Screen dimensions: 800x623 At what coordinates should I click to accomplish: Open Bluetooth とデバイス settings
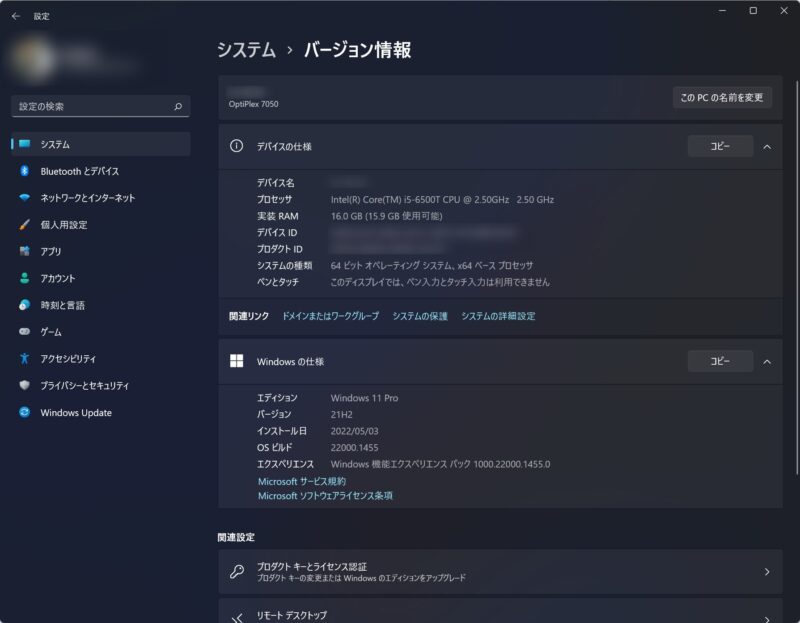(101, 171)
